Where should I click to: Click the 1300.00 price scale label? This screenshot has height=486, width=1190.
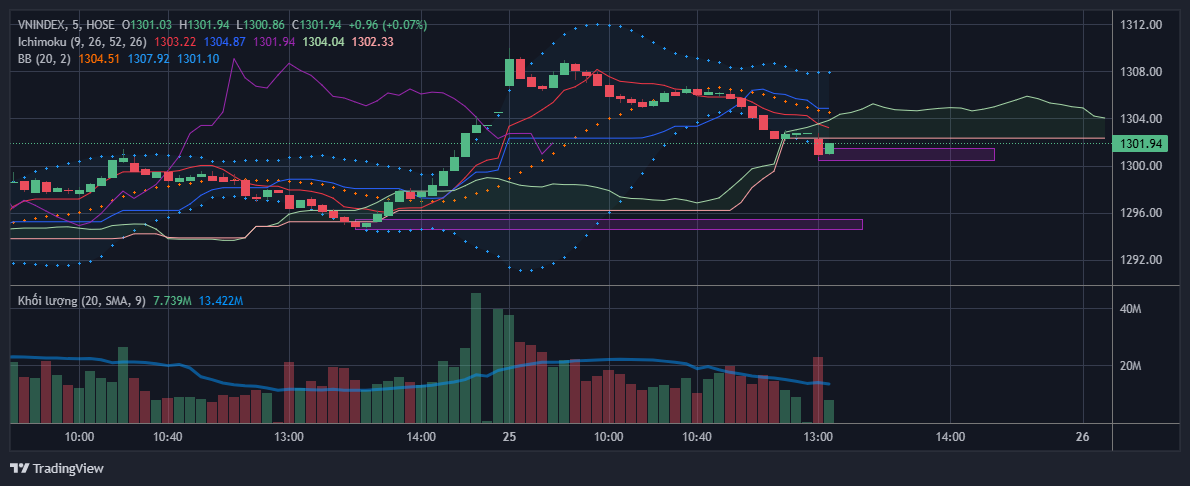1141,166
